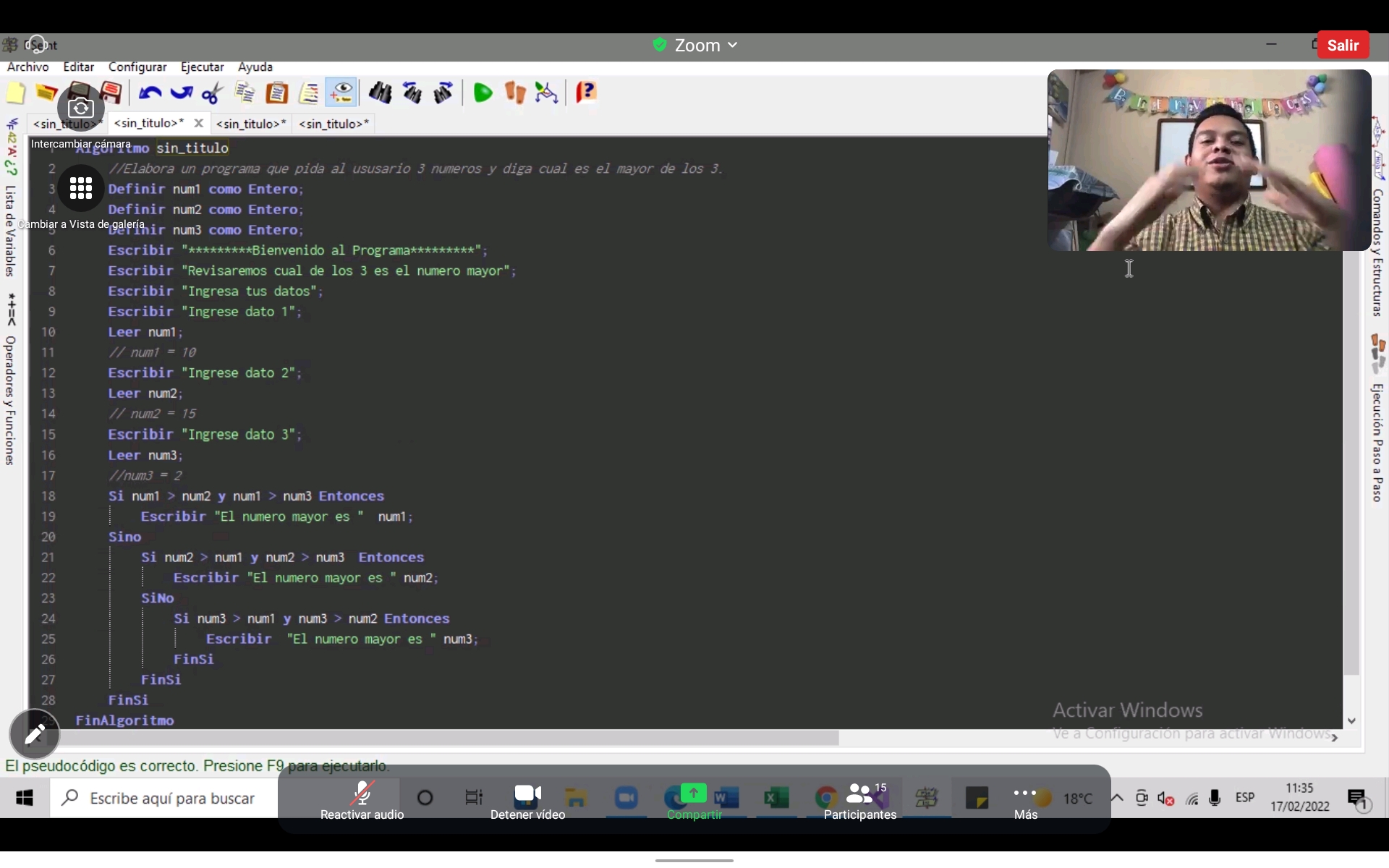Click the Redo arrow icon
Screen dimensions: 1389x868
pos(181,93)
